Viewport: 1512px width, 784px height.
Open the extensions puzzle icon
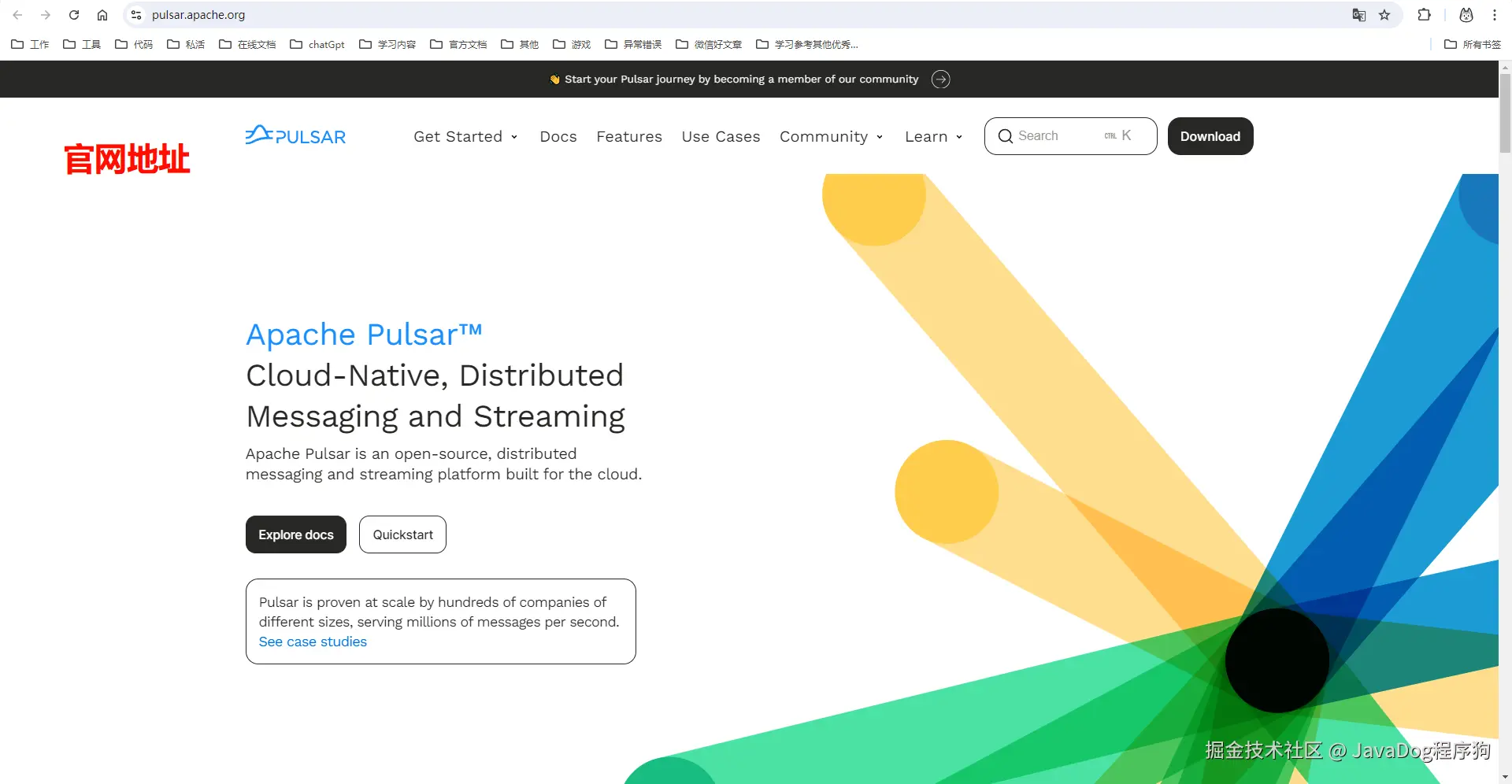coord(1424,15)
